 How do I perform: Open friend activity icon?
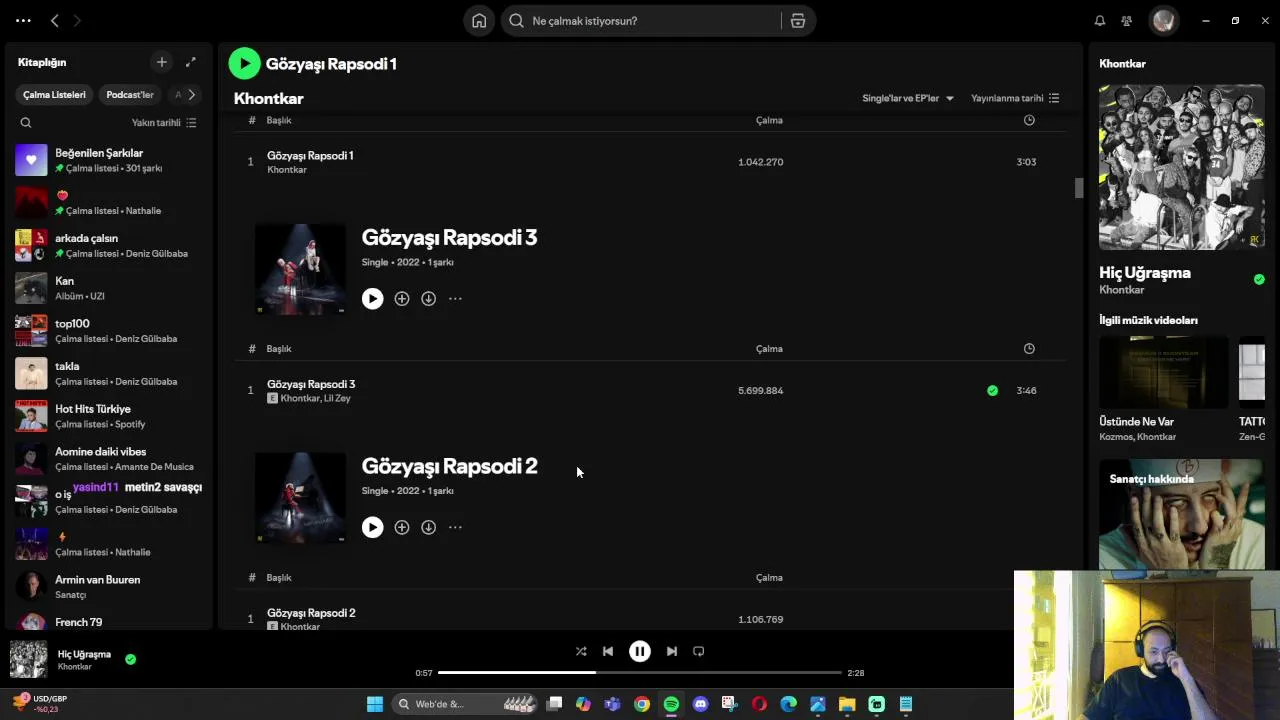point(1127,21)
